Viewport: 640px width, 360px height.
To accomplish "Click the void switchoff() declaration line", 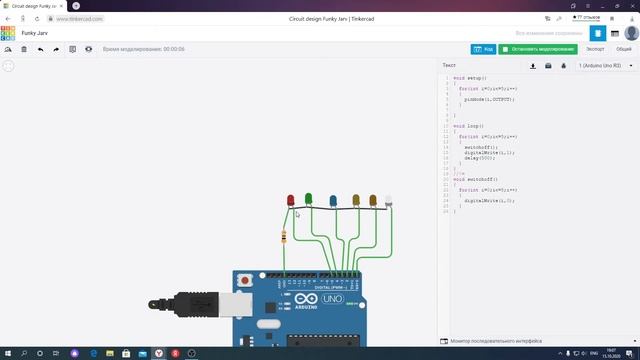I will [476, 179].
